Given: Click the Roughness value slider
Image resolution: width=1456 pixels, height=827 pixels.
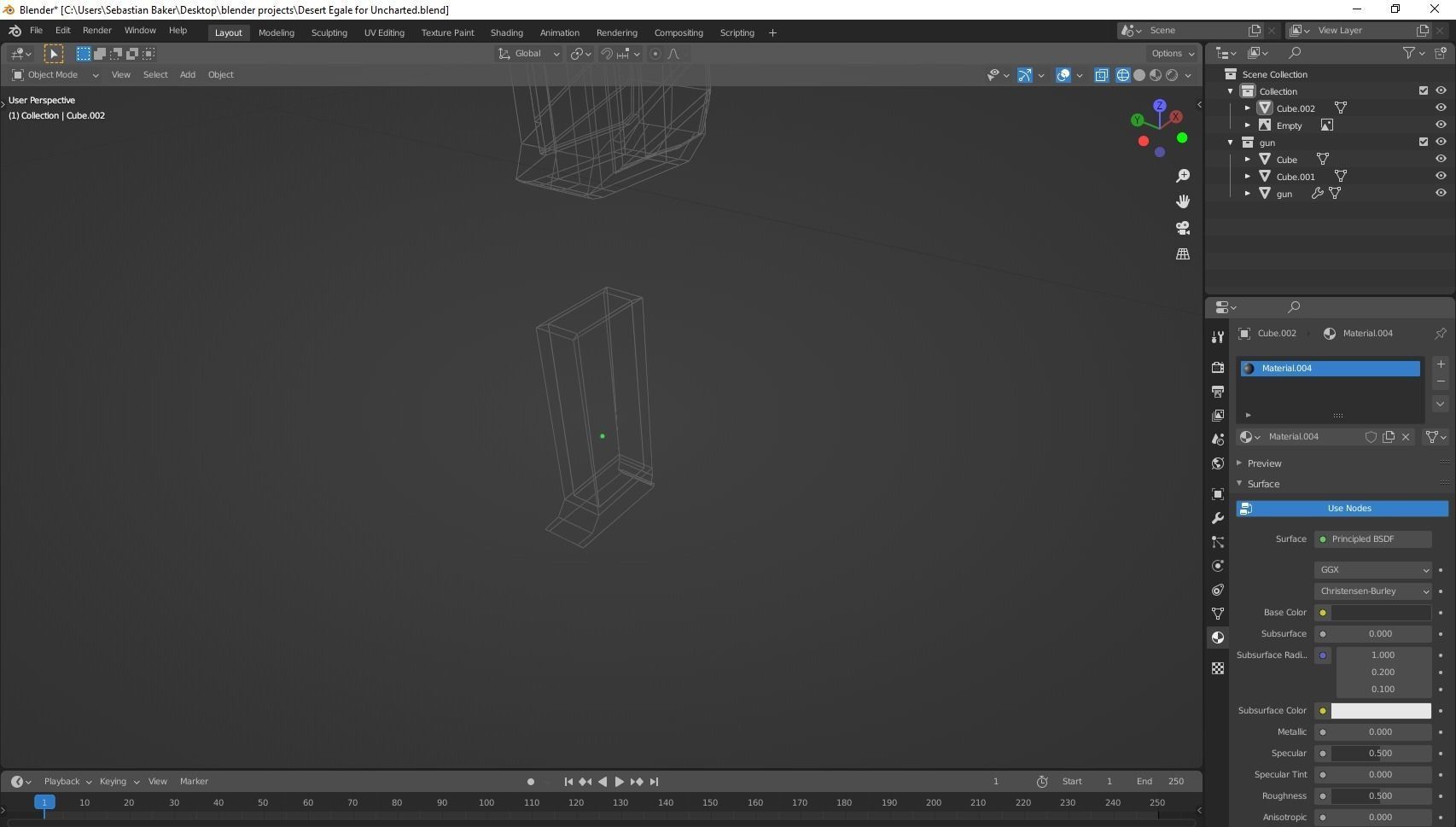Looking at the screenshot, I should point(1381,796).
